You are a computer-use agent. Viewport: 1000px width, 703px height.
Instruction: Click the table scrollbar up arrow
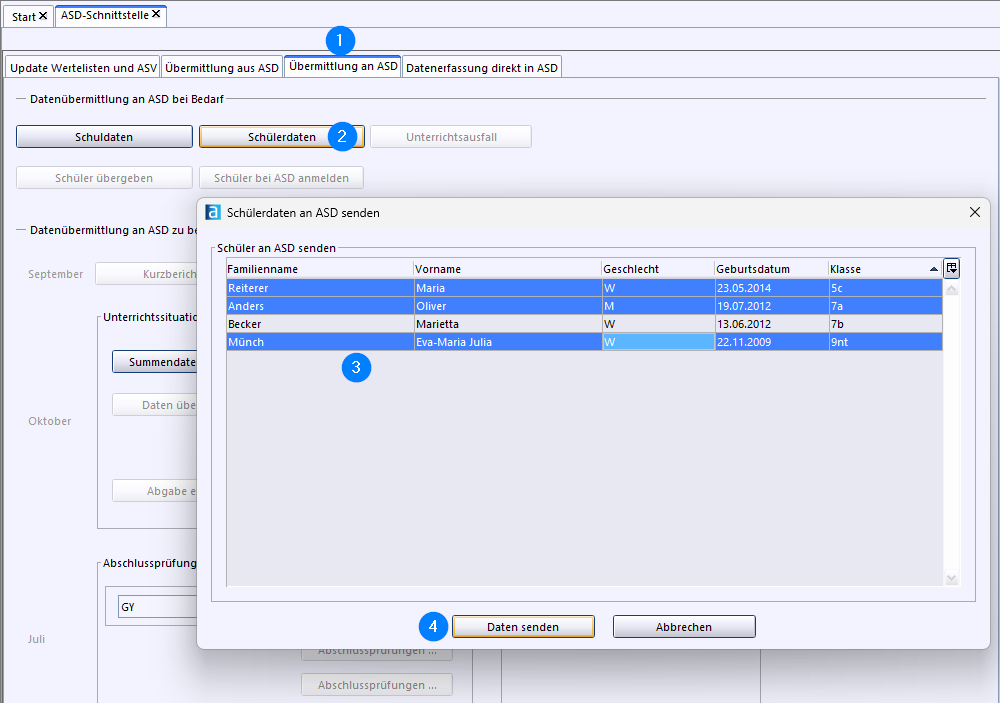[x=952, y=289]
